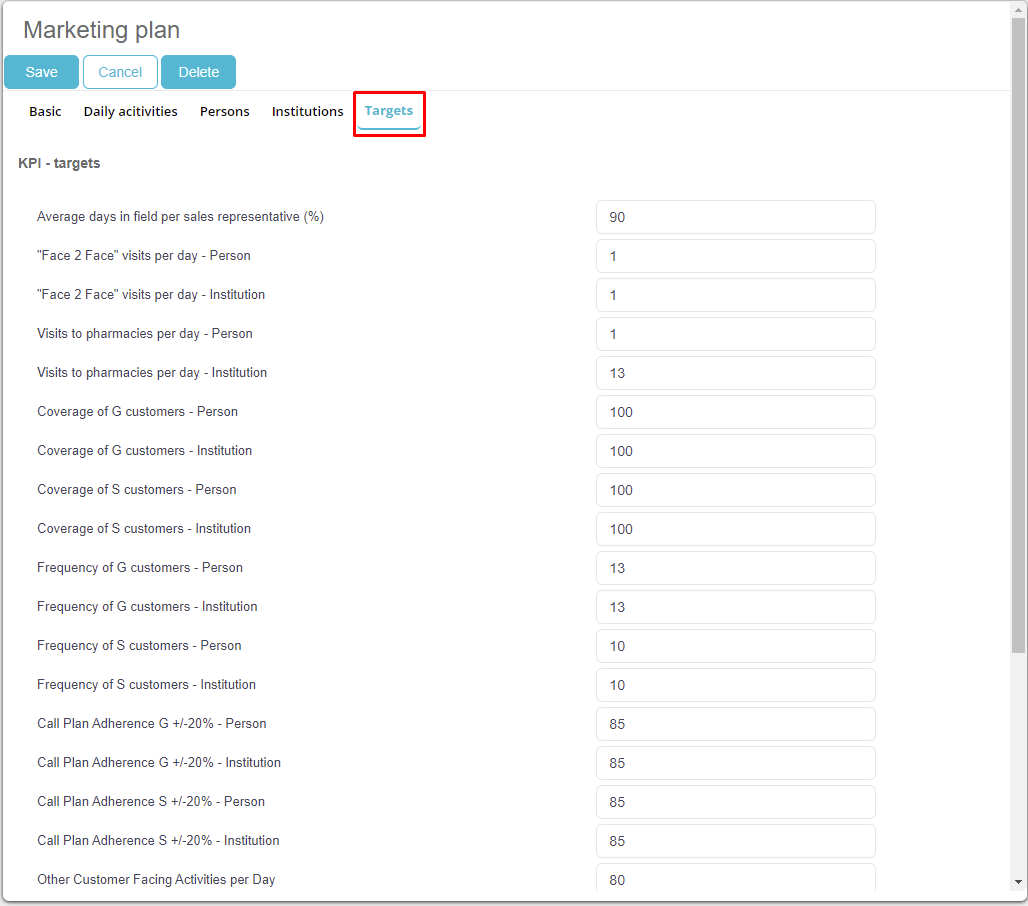The image size is (1028, 906).
Task: Click Frequency of S customers Institution field
Action: tap(735, 685)
